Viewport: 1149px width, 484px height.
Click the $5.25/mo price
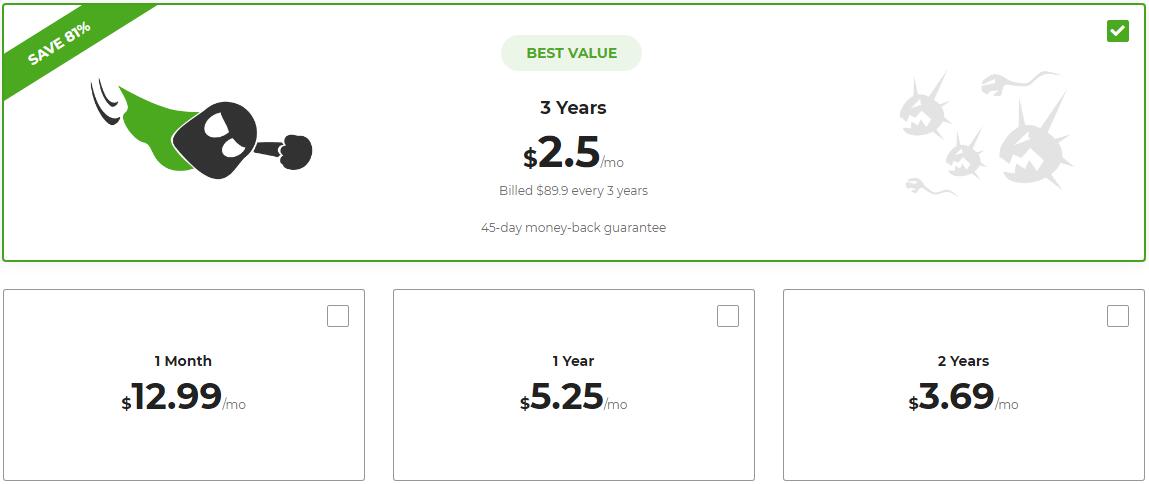574,397
